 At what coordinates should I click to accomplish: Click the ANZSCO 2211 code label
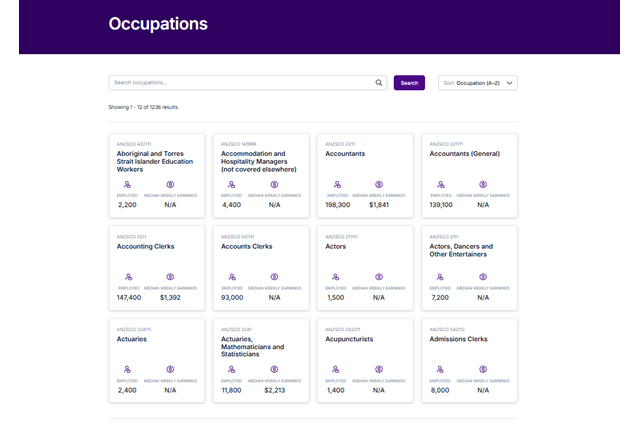(x=340, y=144)
